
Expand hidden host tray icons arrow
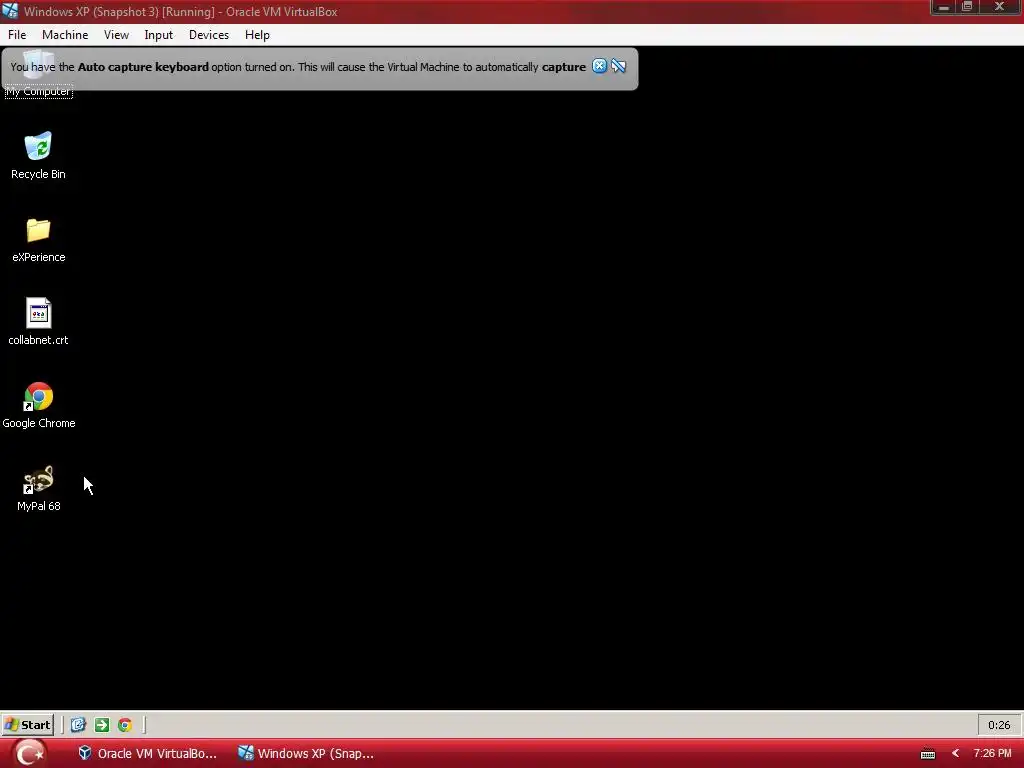[955, 753]
